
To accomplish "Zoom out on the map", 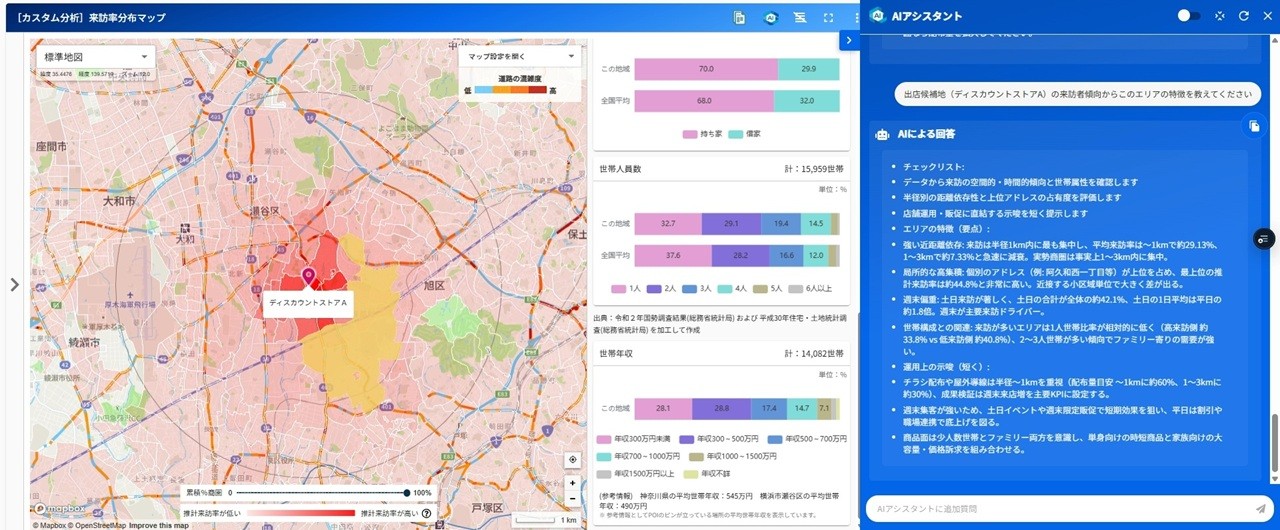I will point(572,499).
